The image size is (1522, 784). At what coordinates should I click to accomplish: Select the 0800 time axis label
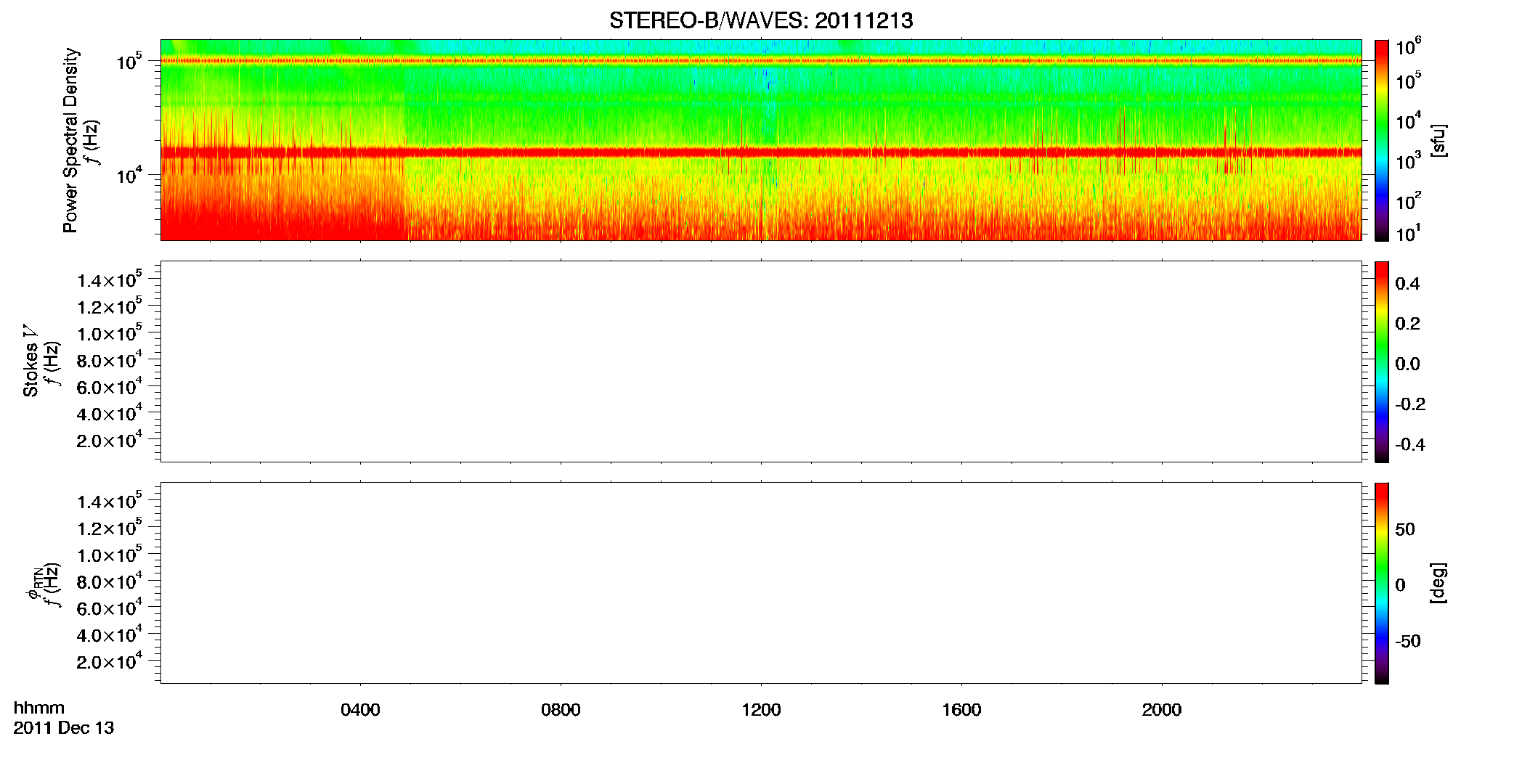coord(561,710)
